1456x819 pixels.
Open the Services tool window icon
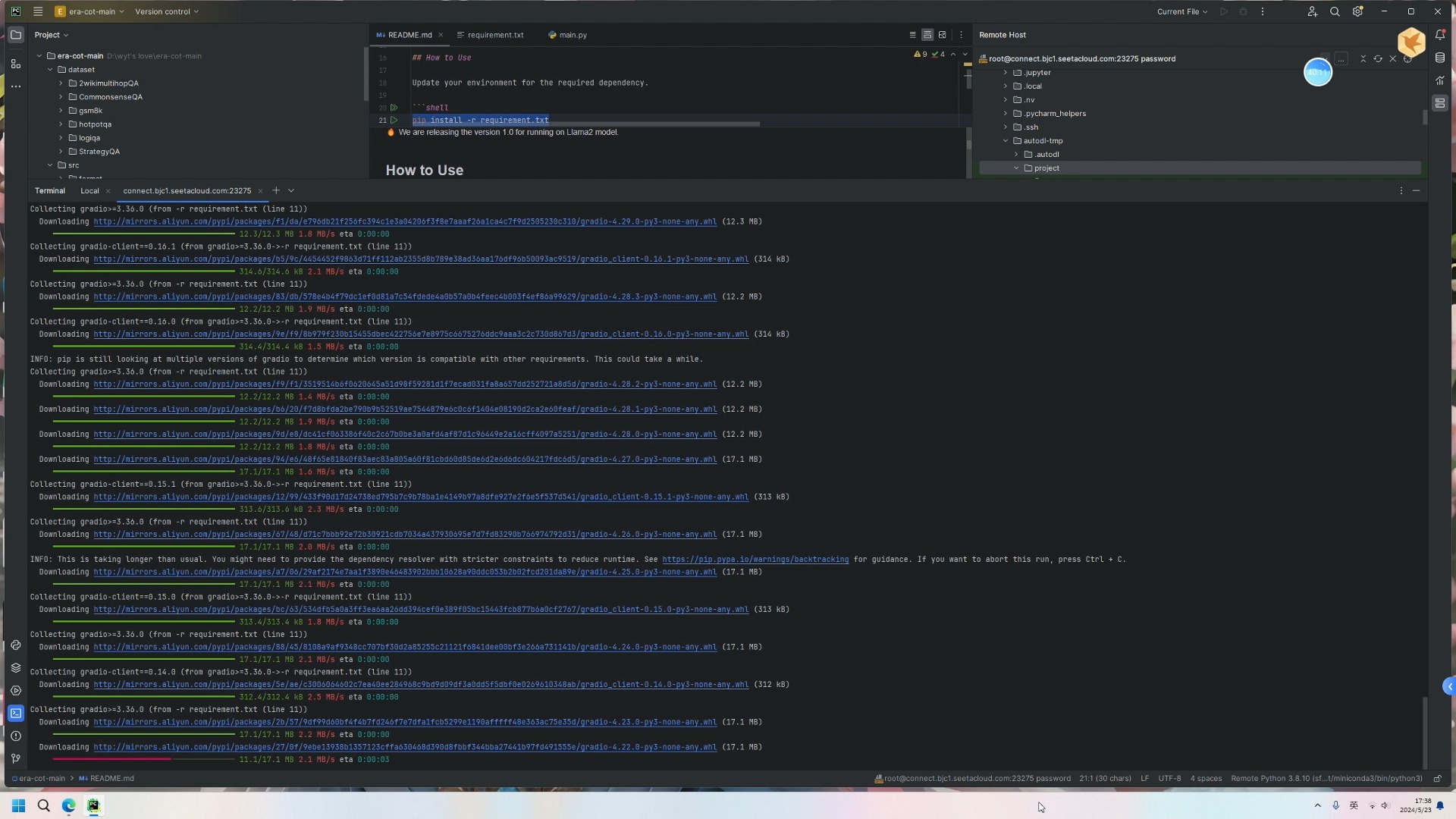click(x=16, y=691)
